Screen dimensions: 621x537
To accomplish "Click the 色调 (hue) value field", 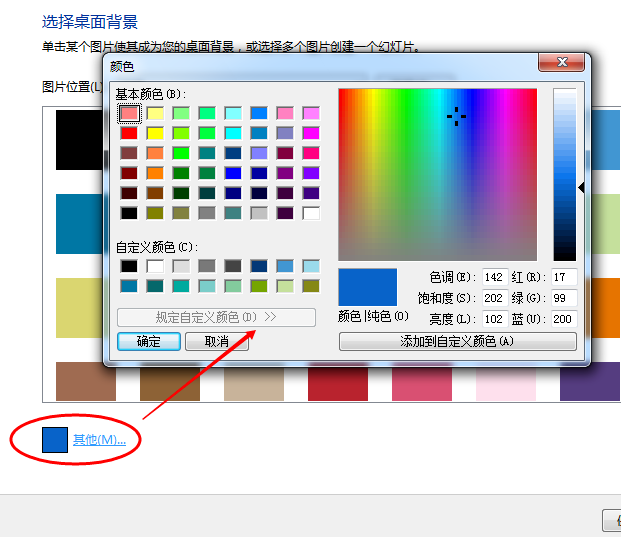I will (x=494, y=277).
